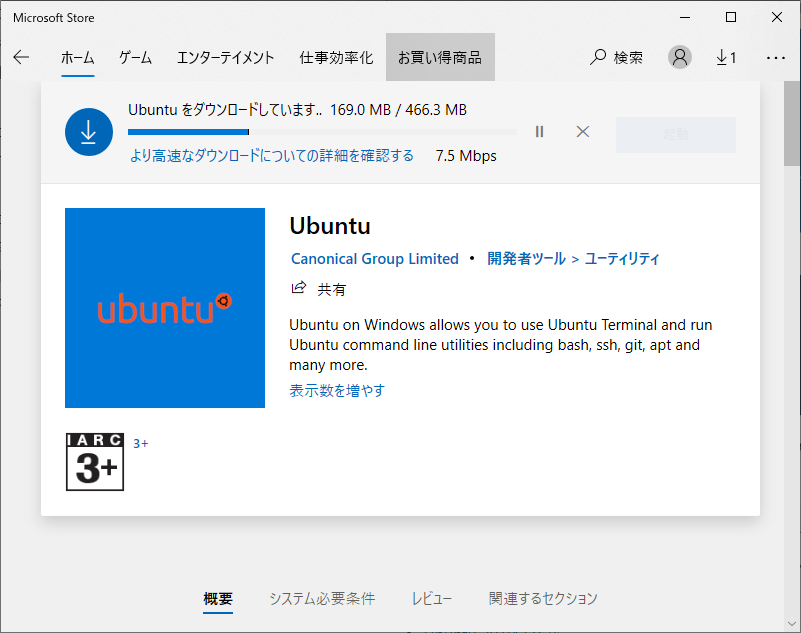
Task: Close the Microsoft Store window
Action: tap(777, 17)
